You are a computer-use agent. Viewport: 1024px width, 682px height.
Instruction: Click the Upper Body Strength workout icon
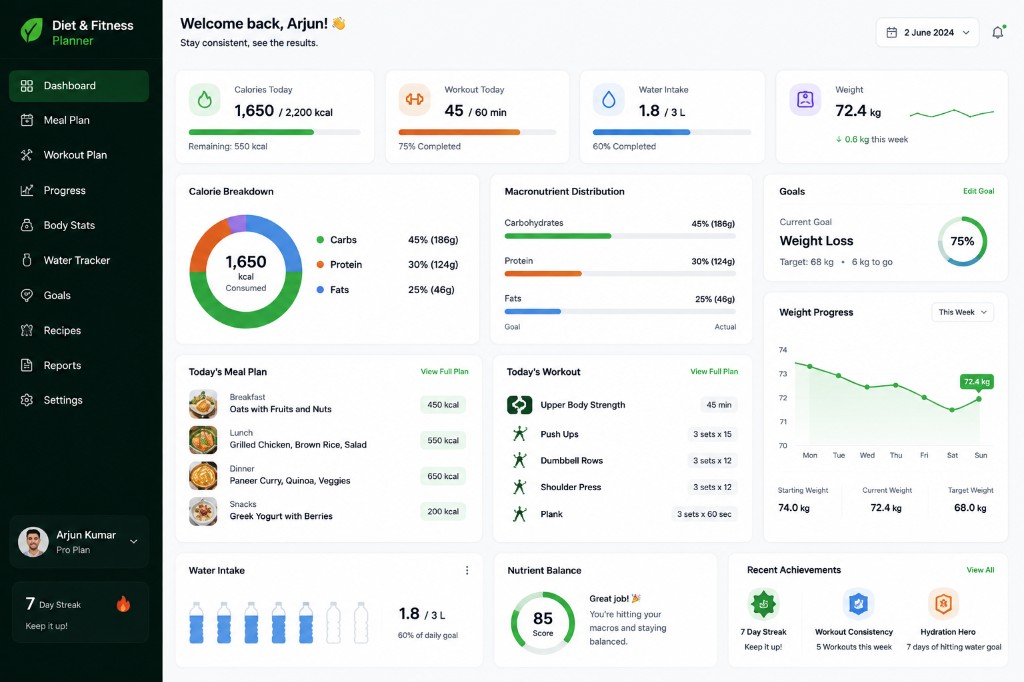click(519, 405)
